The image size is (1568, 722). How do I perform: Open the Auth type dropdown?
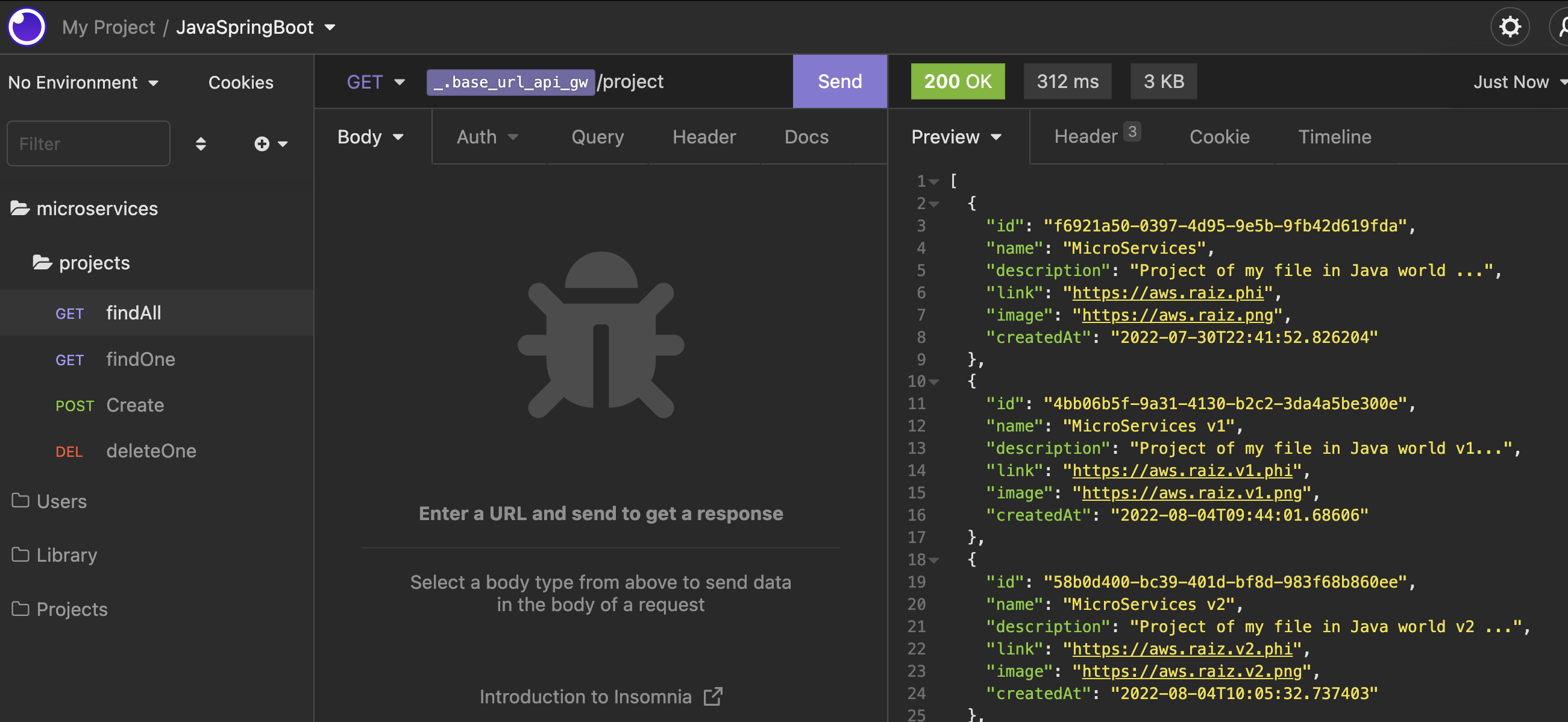(x=487, y=137)
